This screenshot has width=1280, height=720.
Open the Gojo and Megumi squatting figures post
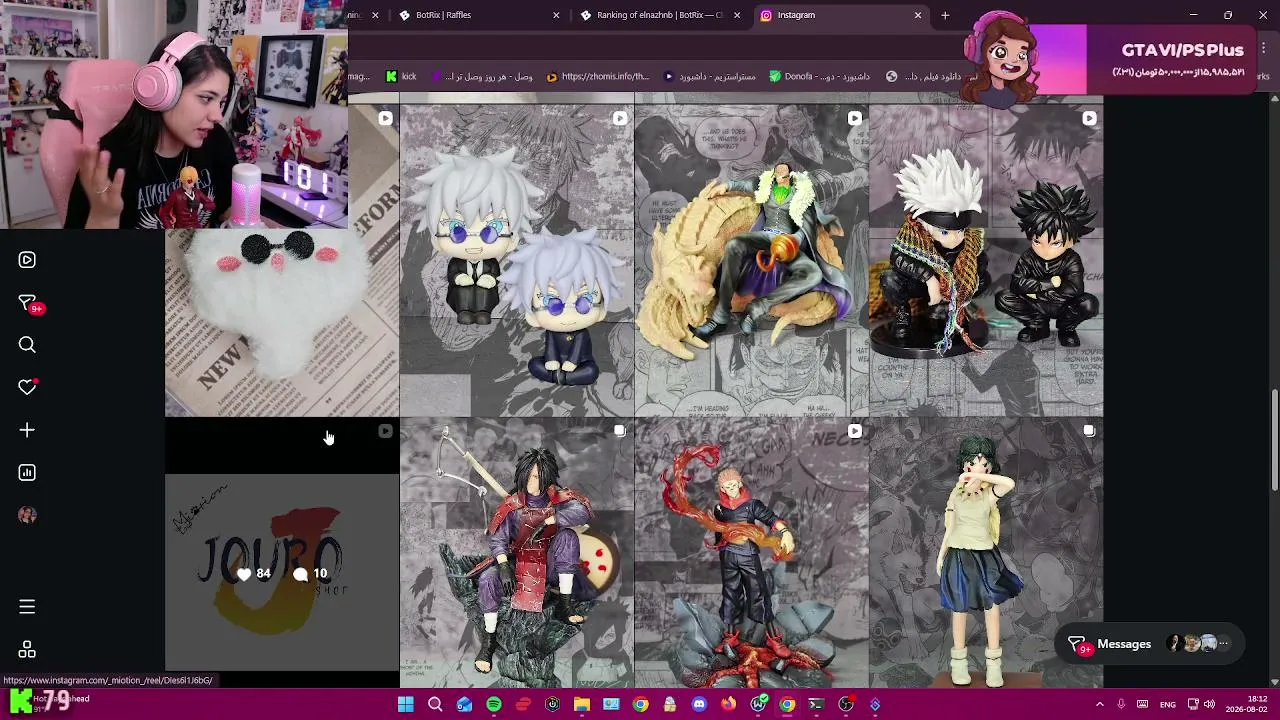tap(986, 260)
